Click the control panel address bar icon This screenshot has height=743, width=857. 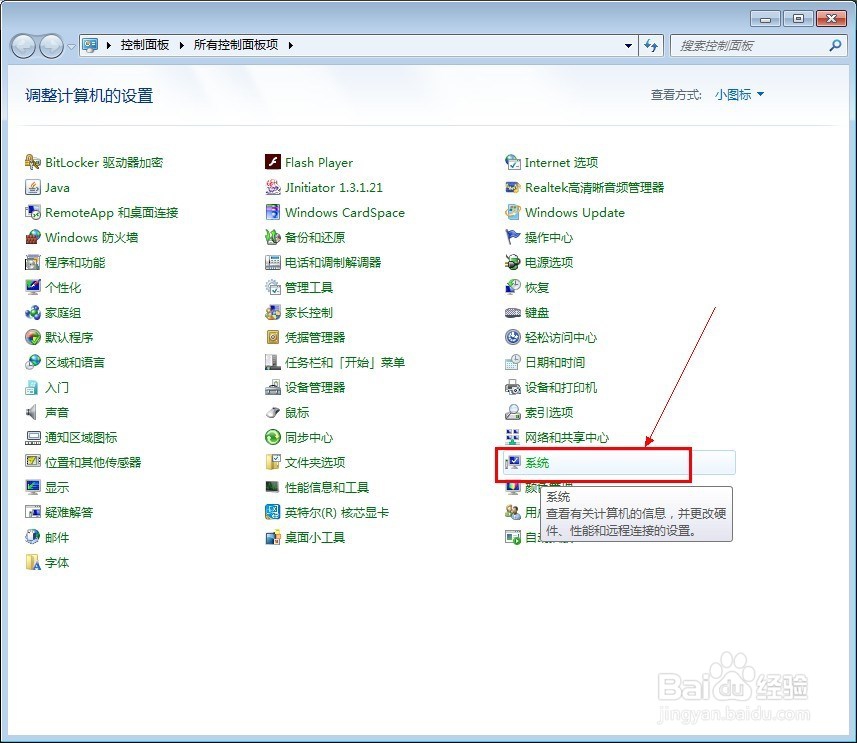coord(90,45)
